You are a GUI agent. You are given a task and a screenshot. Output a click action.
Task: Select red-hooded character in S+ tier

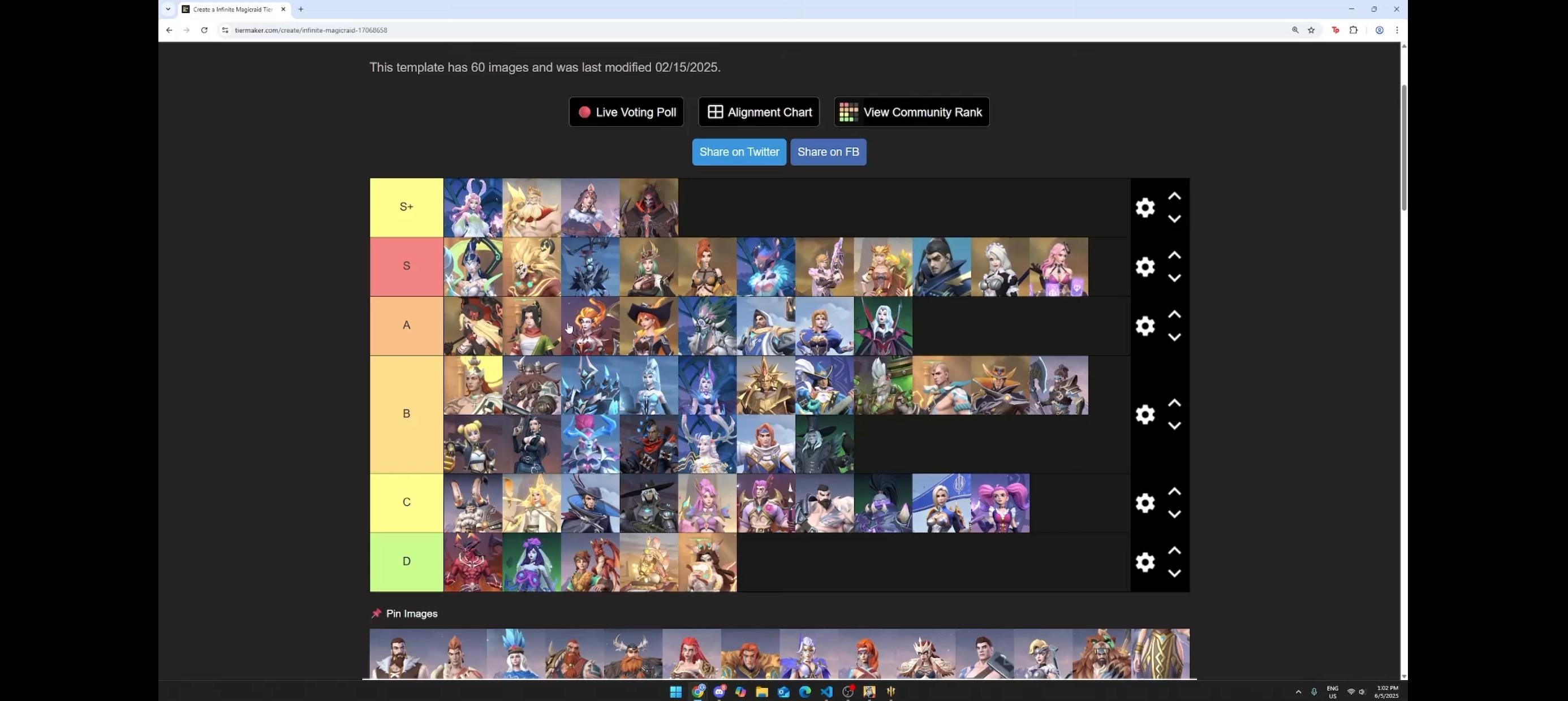coord(649,207)
